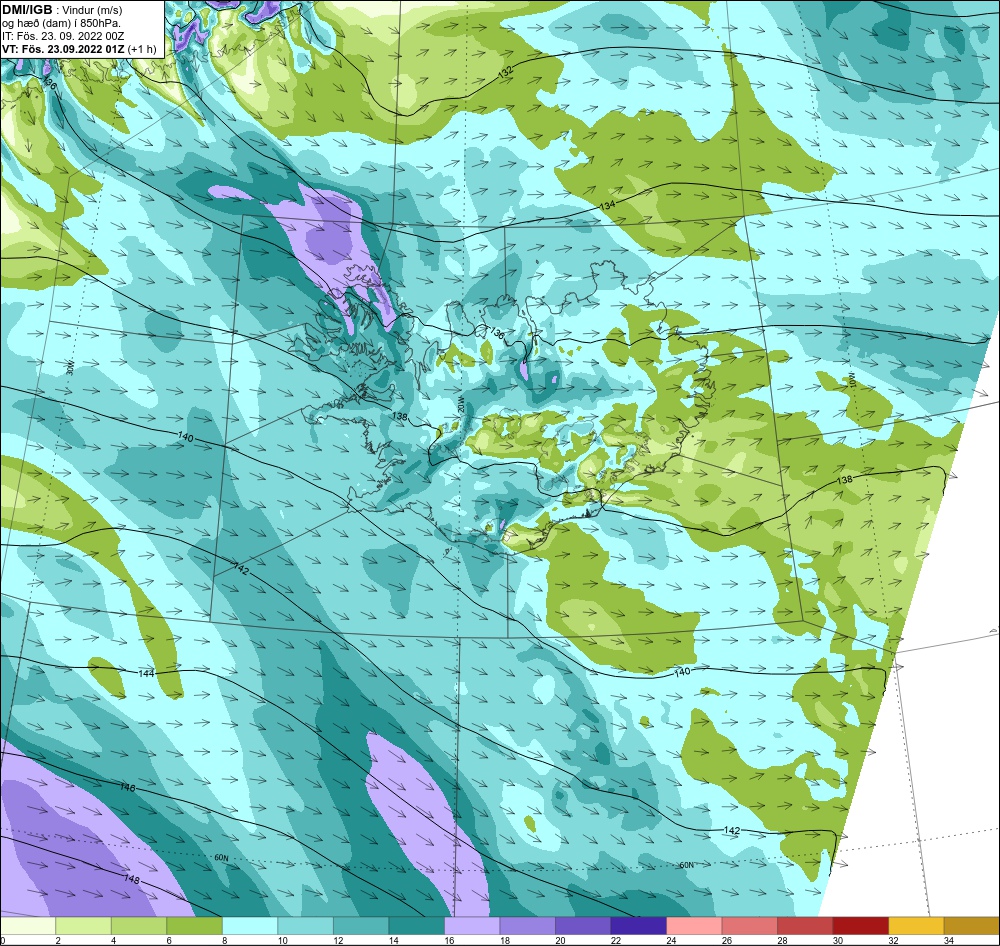The width and height of the screenshot is (1000, 946).
Task: Click the dark red 30–32 m/s legend swatch
Action: (x=860, y=926)
